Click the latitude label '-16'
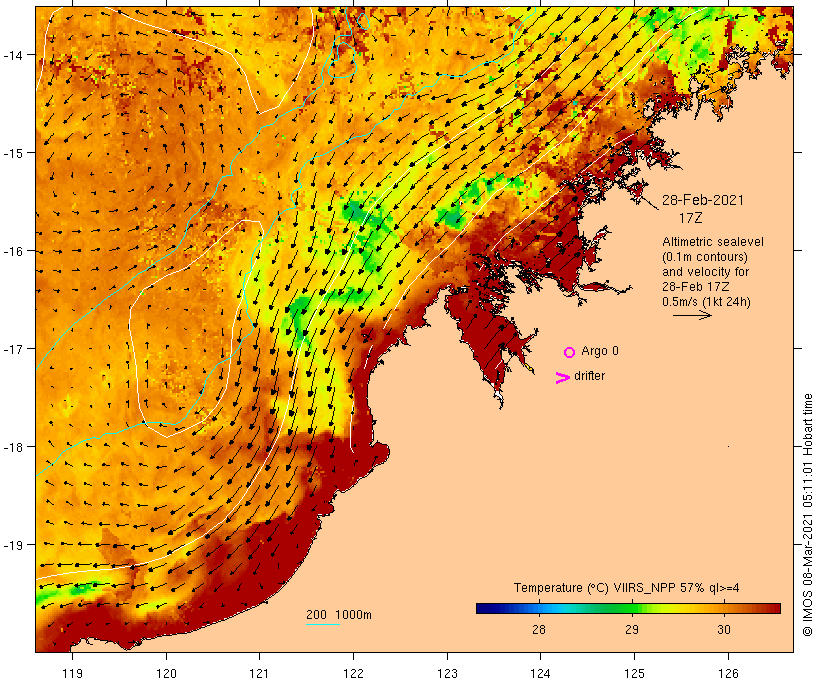 (x=13, y=251)
